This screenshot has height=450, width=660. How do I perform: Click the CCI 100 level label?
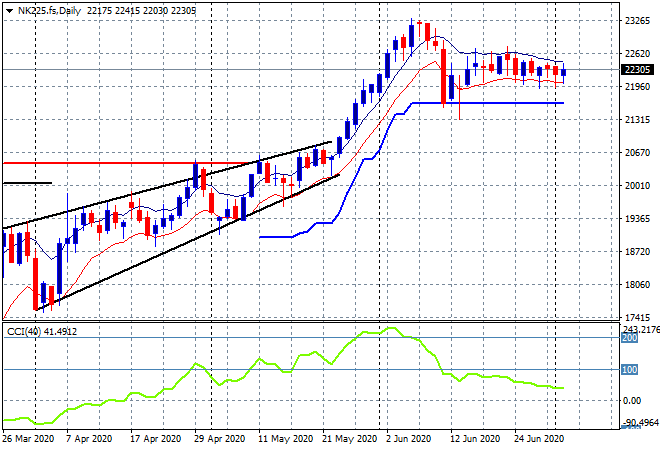(x=632, y=371)
